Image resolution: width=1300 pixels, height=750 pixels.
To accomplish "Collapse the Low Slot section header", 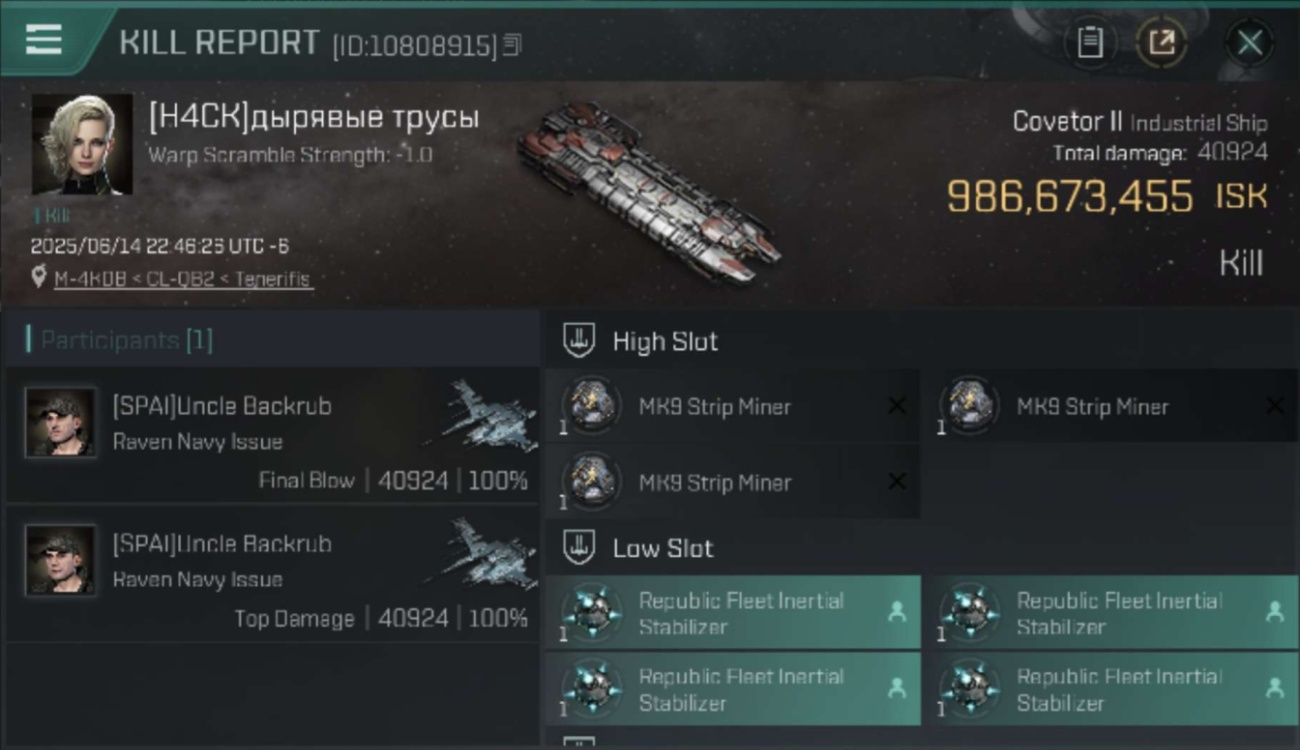I will pos(640,548).
